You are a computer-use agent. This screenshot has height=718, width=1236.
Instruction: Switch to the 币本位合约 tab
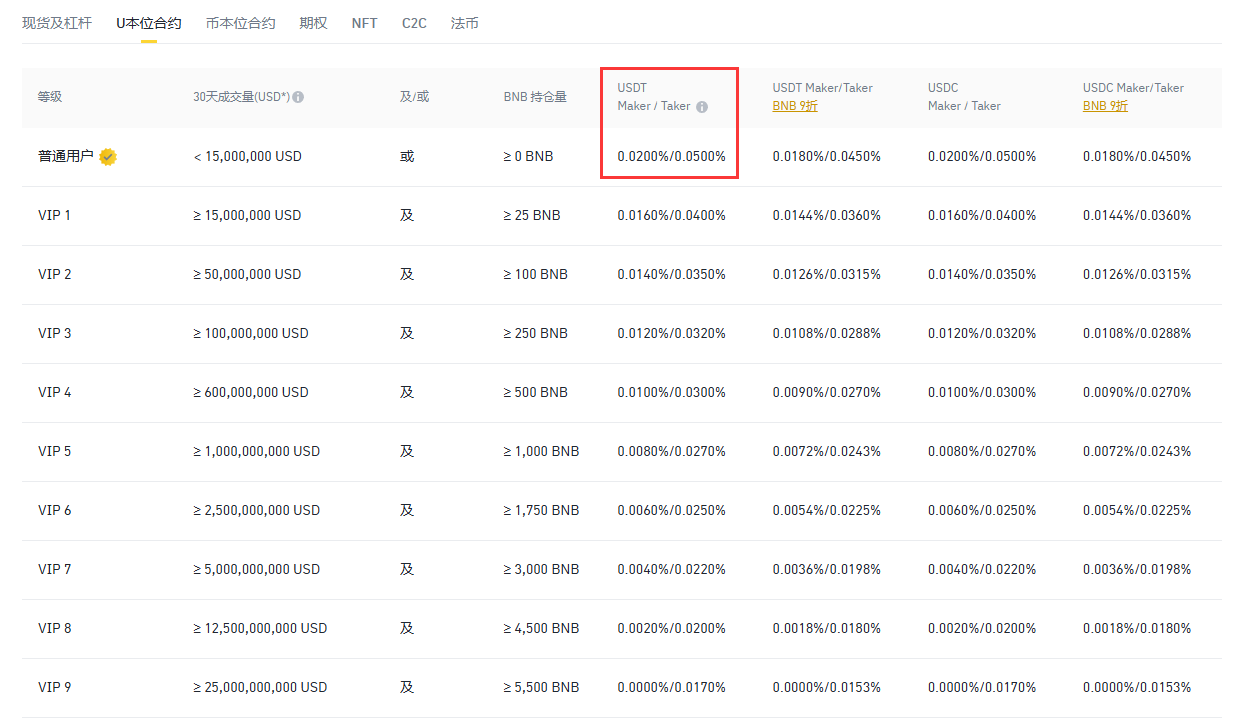pos(240,22)
